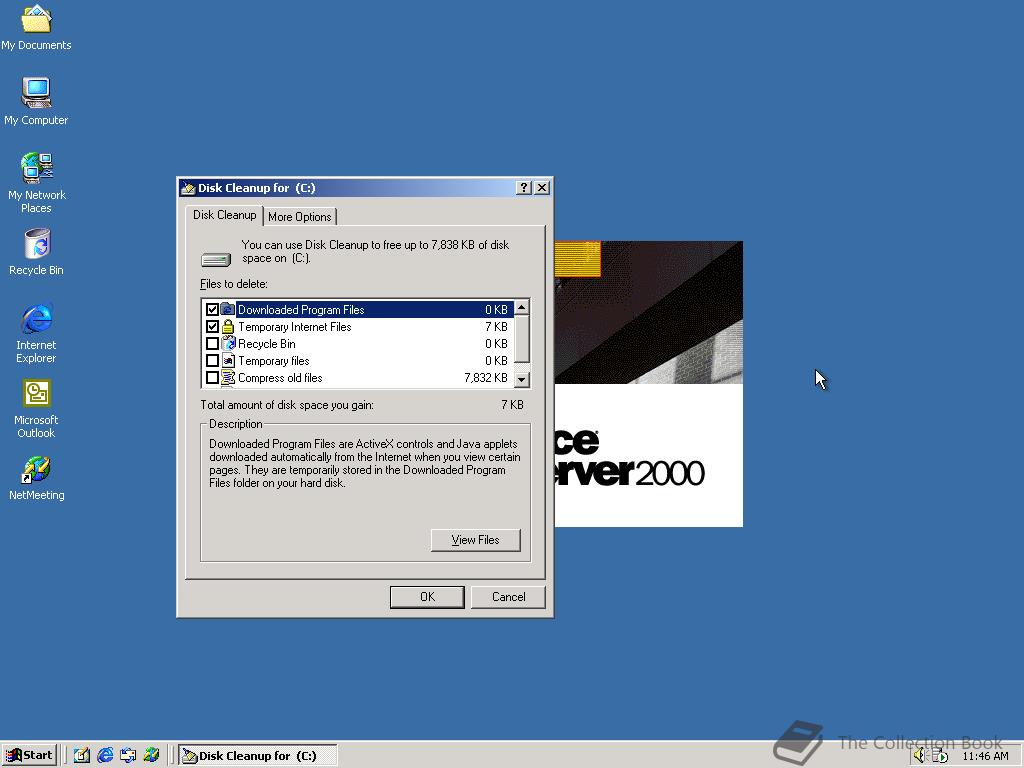
Task: Click the Temporary files list icon
Action: (227, 360)
